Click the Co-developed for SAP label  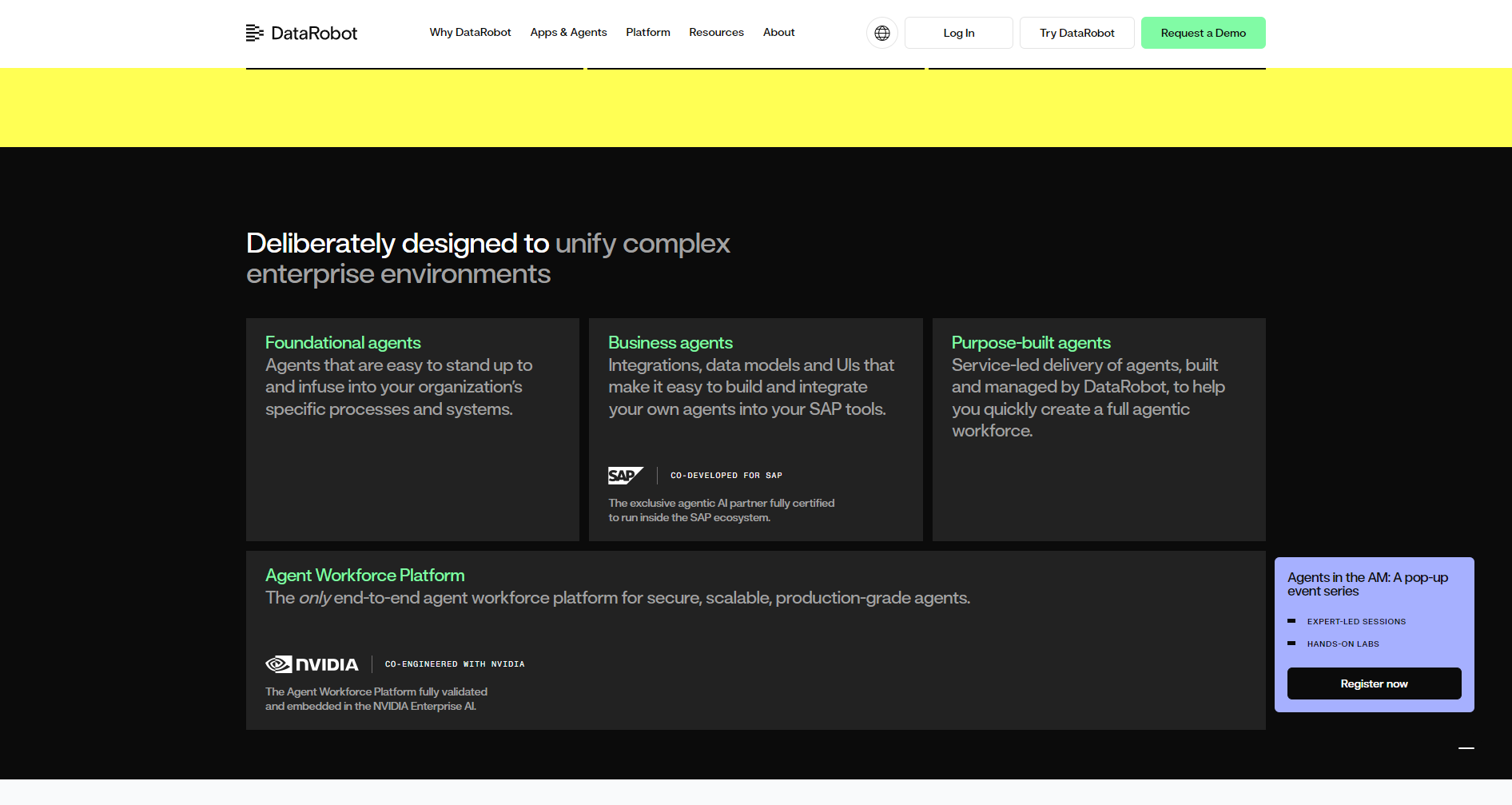click(x=726, y=476)
